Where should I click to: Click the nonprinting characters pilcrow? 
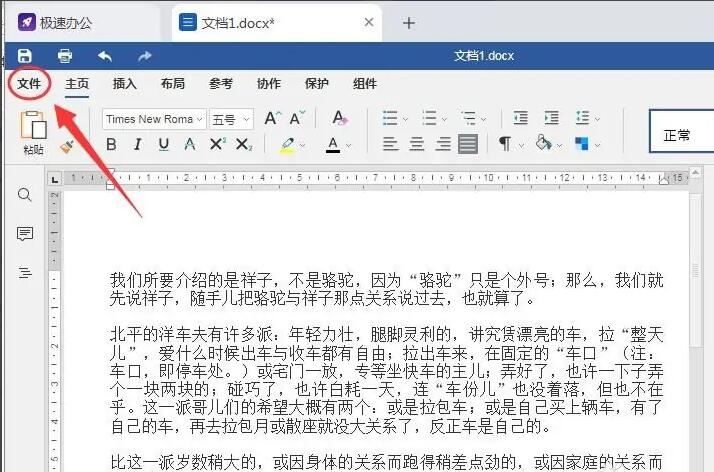[x=505, y=144]
